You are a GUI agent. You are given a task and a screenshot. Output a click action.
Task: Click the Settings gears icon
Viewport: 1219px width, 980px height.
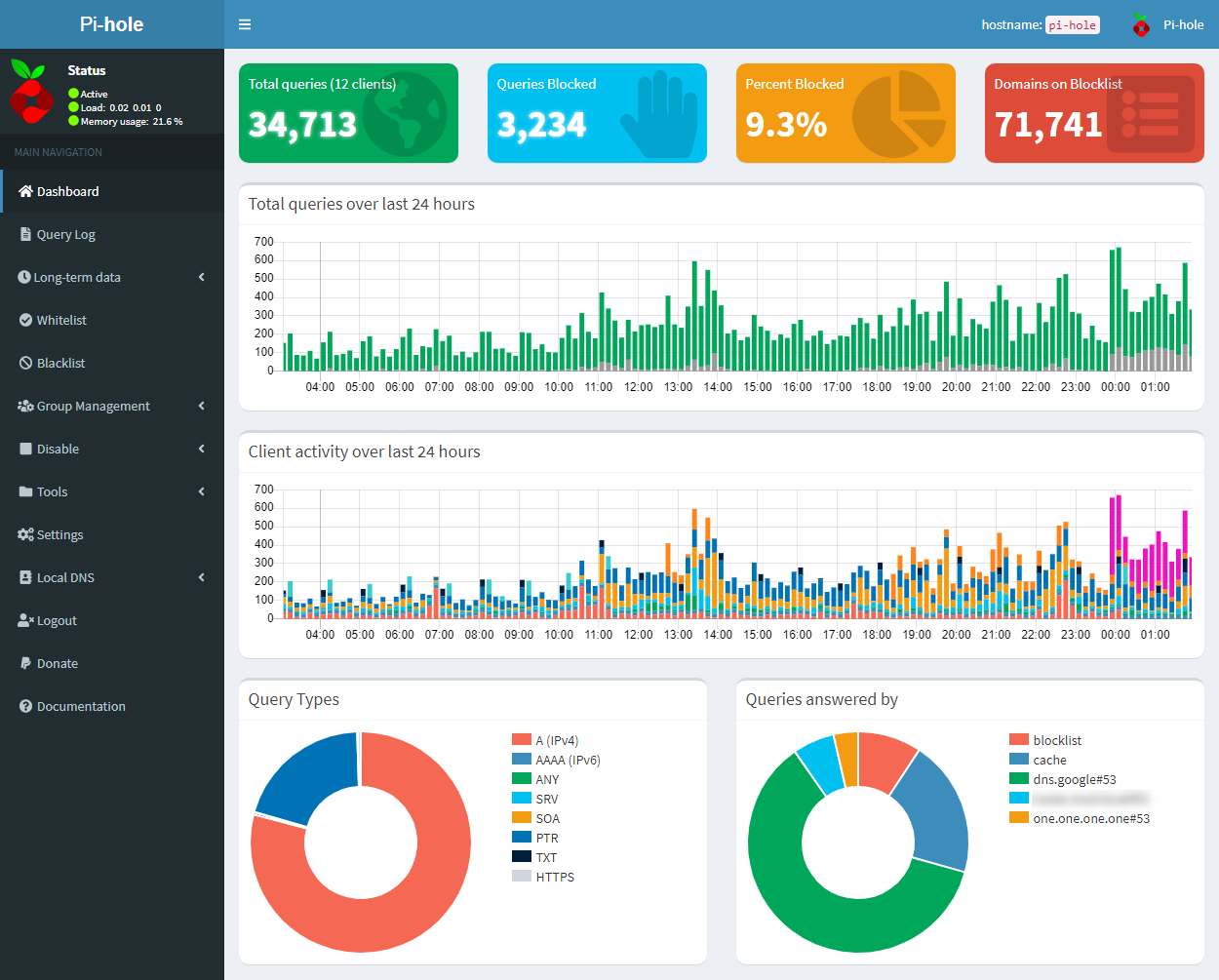[25, 534]
